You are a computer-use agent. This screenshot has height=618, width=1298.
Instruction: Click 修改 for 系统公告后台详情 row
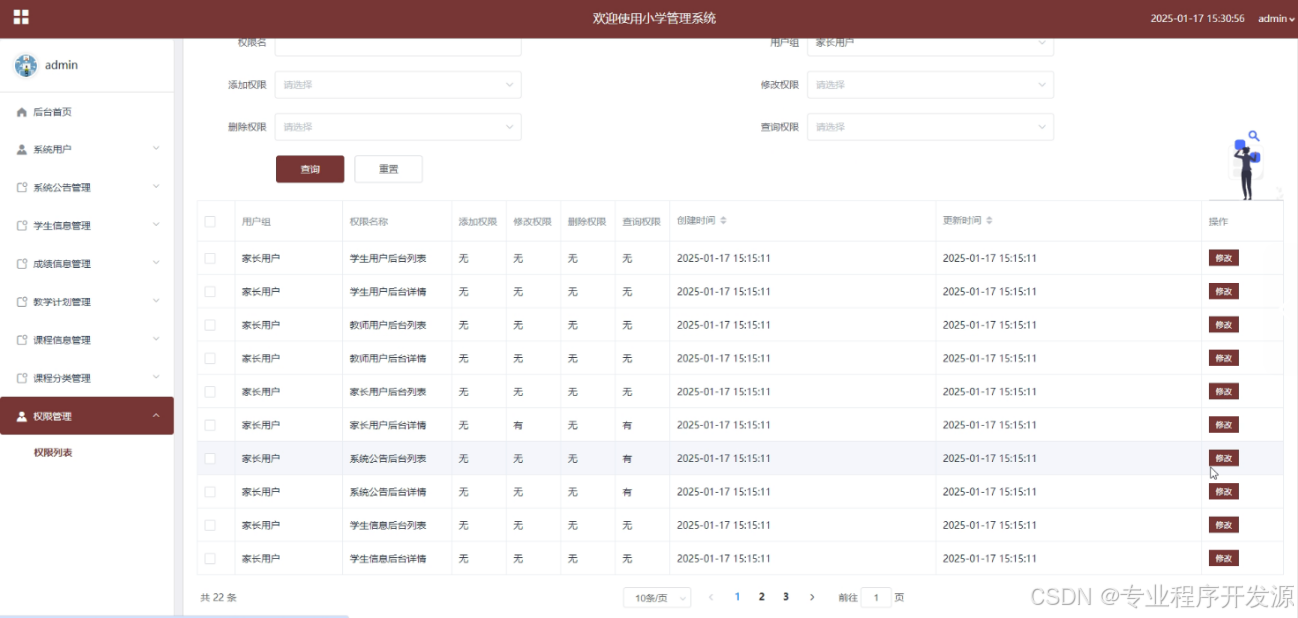coord(1224,491)
